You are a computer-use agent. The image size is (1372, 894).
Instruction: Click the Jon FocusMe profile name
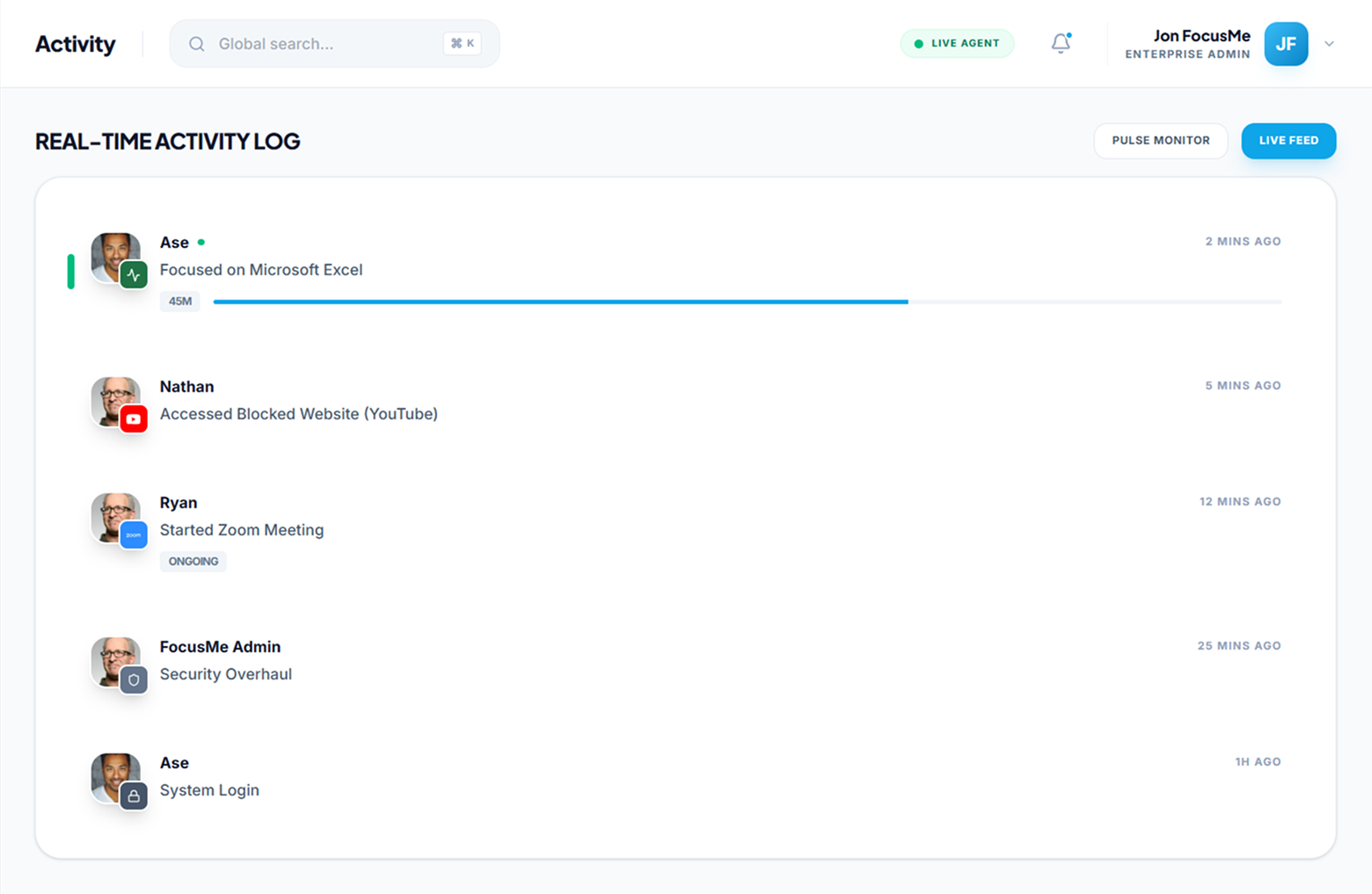tap(1200, 36)
